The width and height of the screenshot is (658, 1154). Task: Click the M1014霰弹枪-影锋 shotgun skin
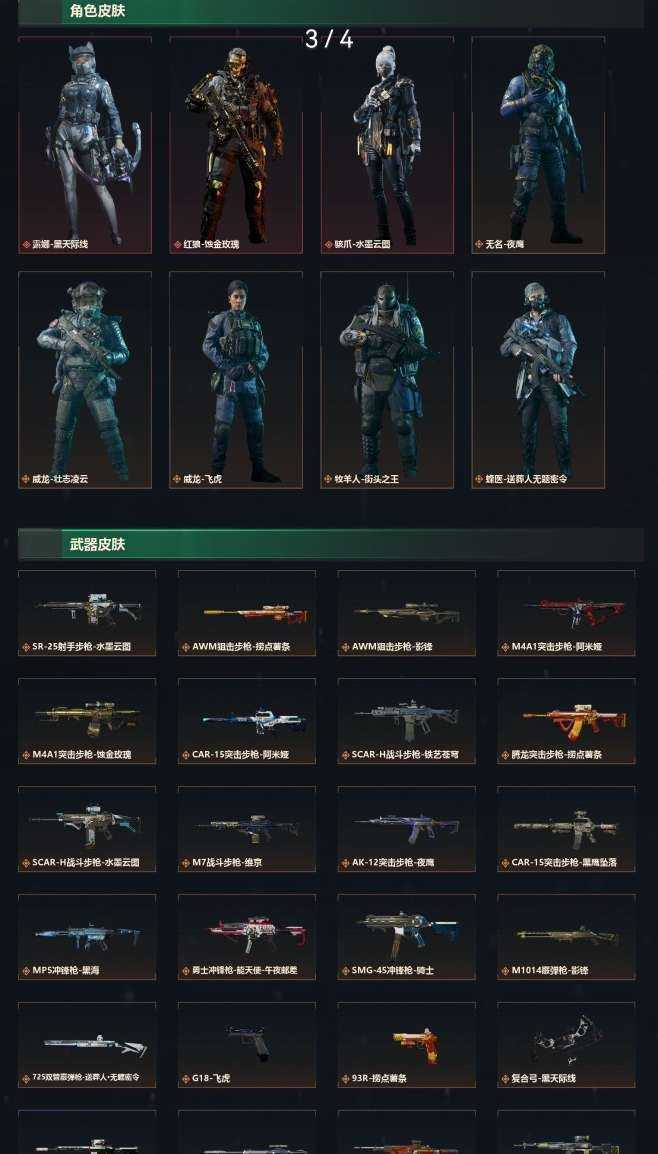[x=566, y=937]
